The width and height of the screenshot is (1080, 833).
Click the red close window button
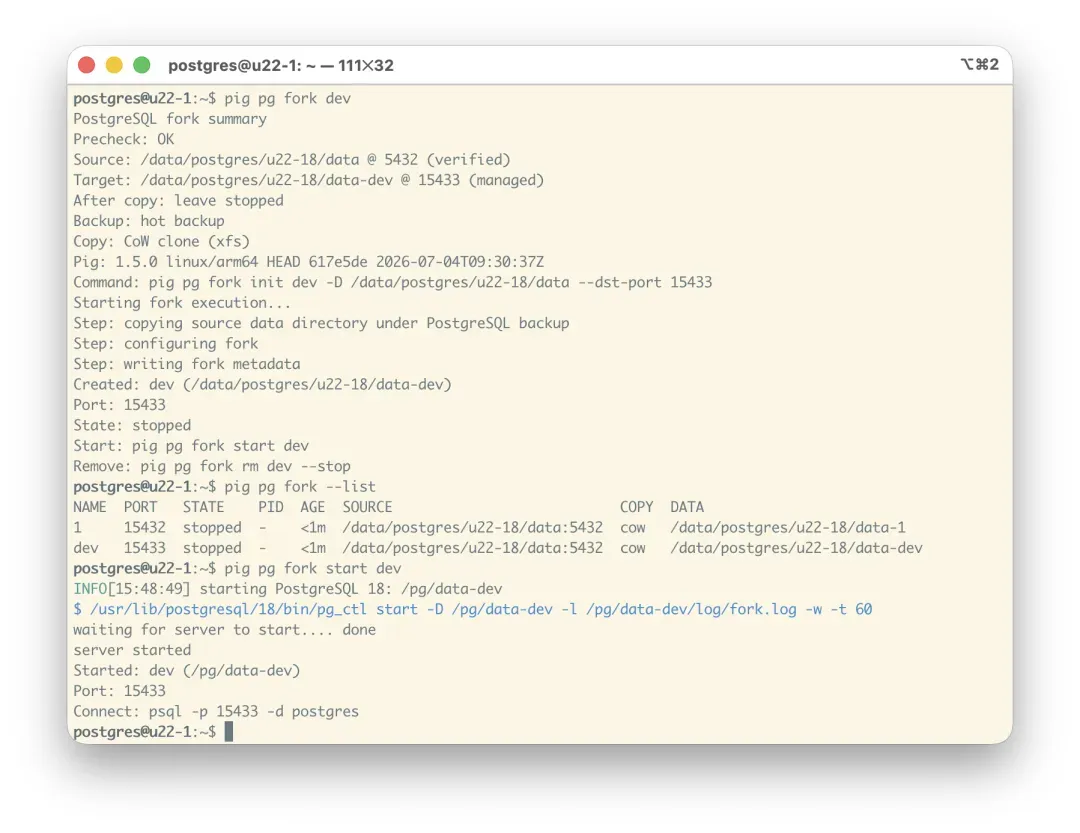coord(86,65)
